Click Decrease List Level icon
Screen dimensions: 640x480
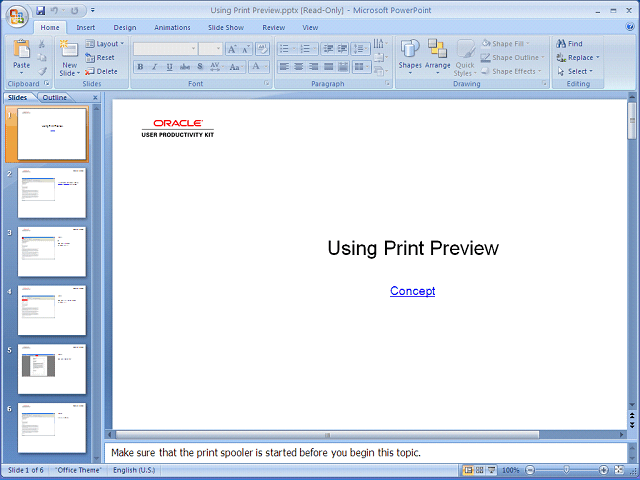(328, 49)
